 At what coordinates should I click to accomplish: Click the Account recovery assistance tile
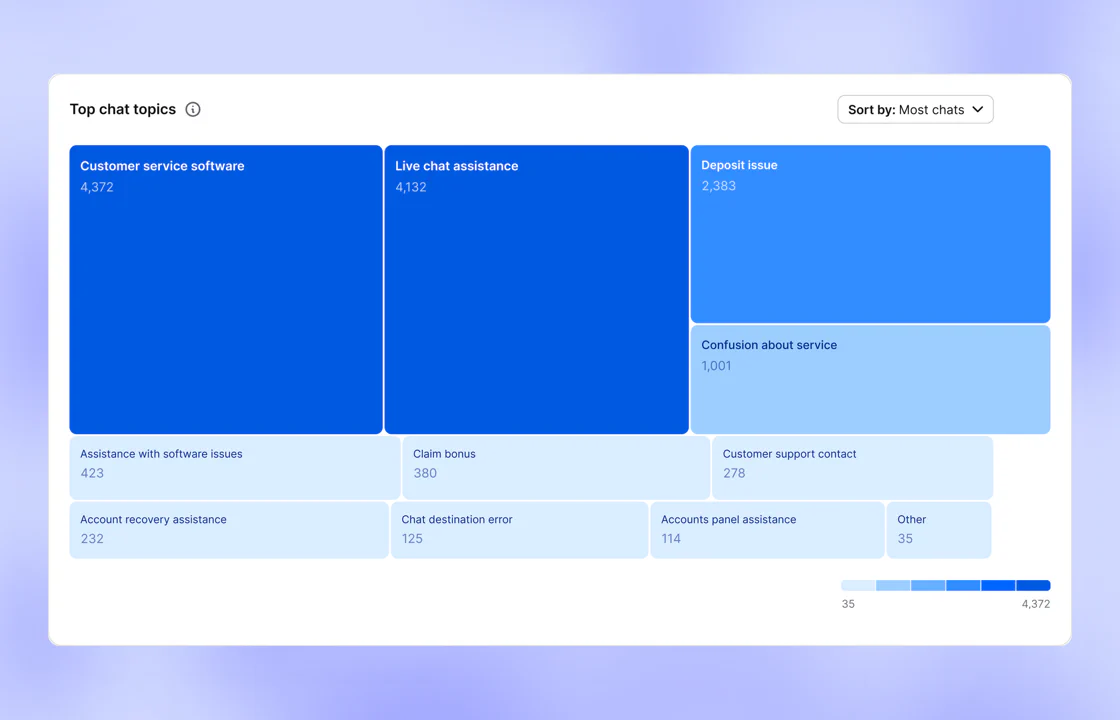coord(229,529)
